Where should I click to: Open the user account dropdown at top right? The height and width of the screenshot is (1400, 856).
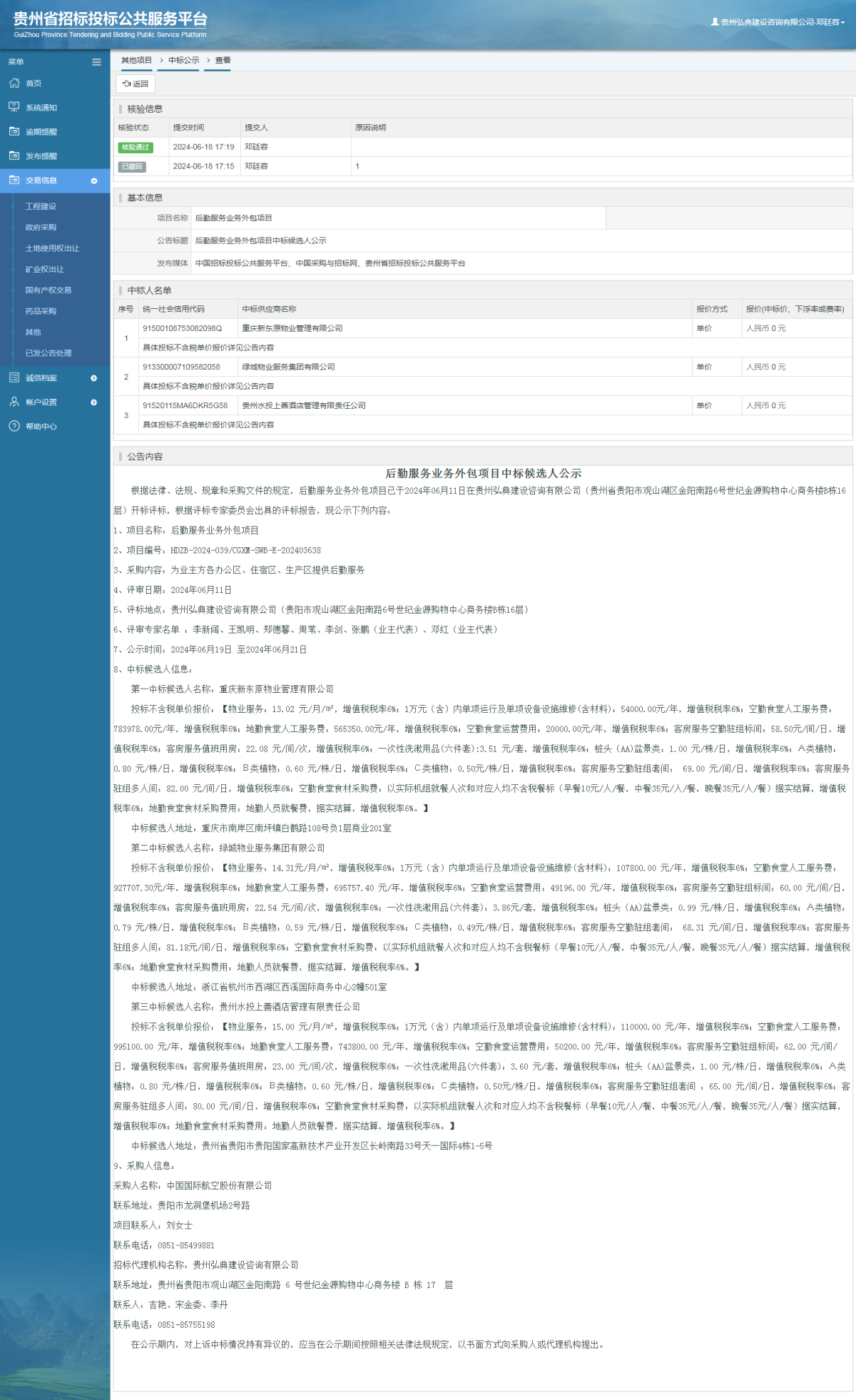[x=778, y=22]
